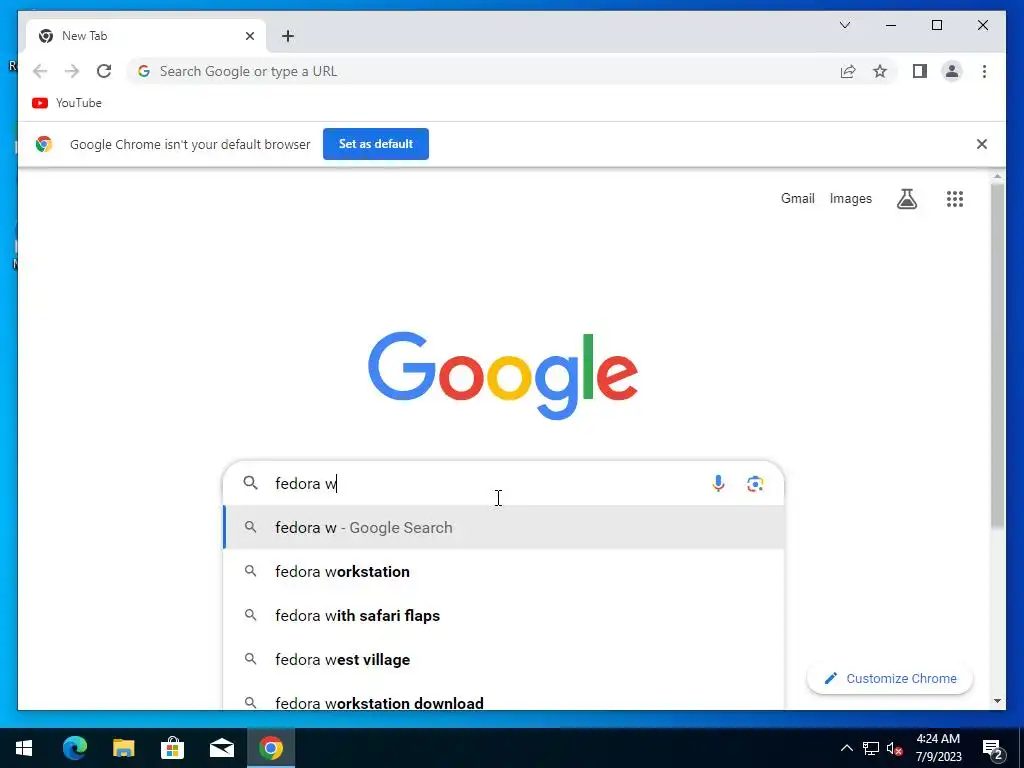Open the profile avatar menu
The image size is (1024, 768).
[952, 71]
